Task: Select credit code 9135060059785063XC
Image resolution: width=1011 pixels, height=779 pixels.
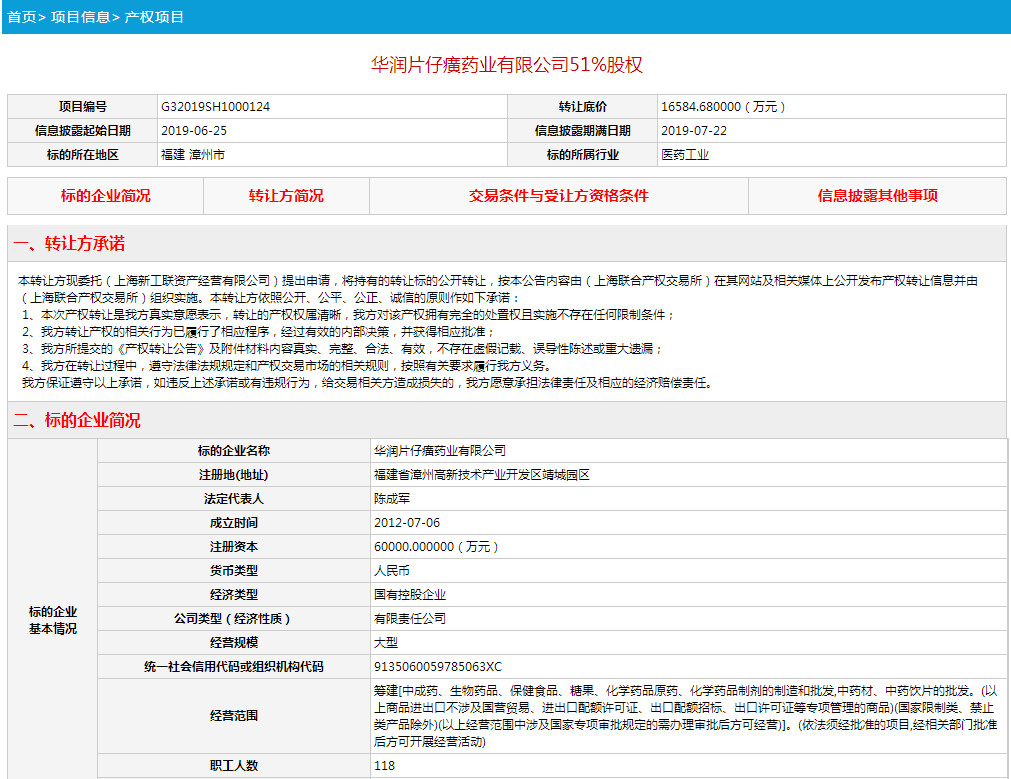Action: tap(438, 667)
